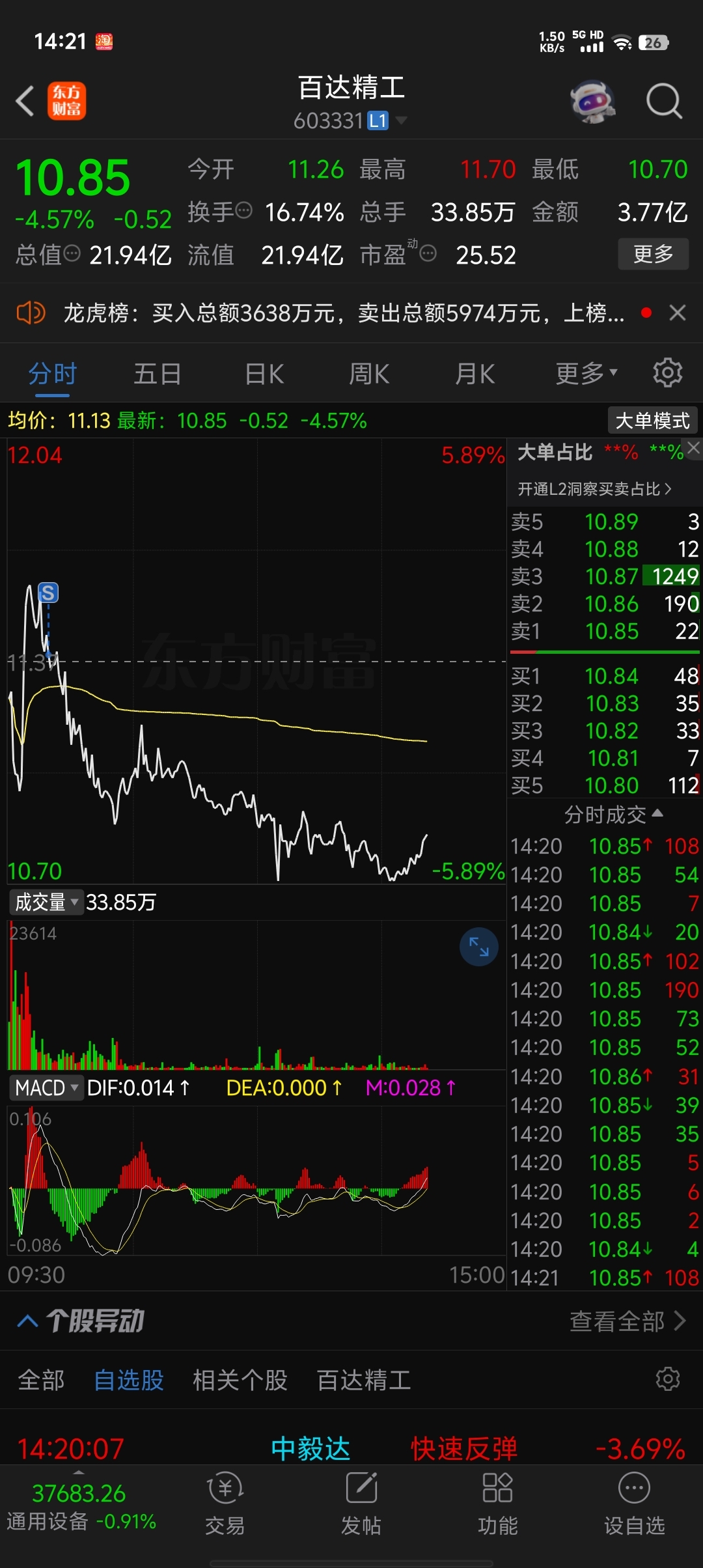Collapse the 个股异动 section chevron
This screenshot has height=1568, width=703.
pos(27,1321)
